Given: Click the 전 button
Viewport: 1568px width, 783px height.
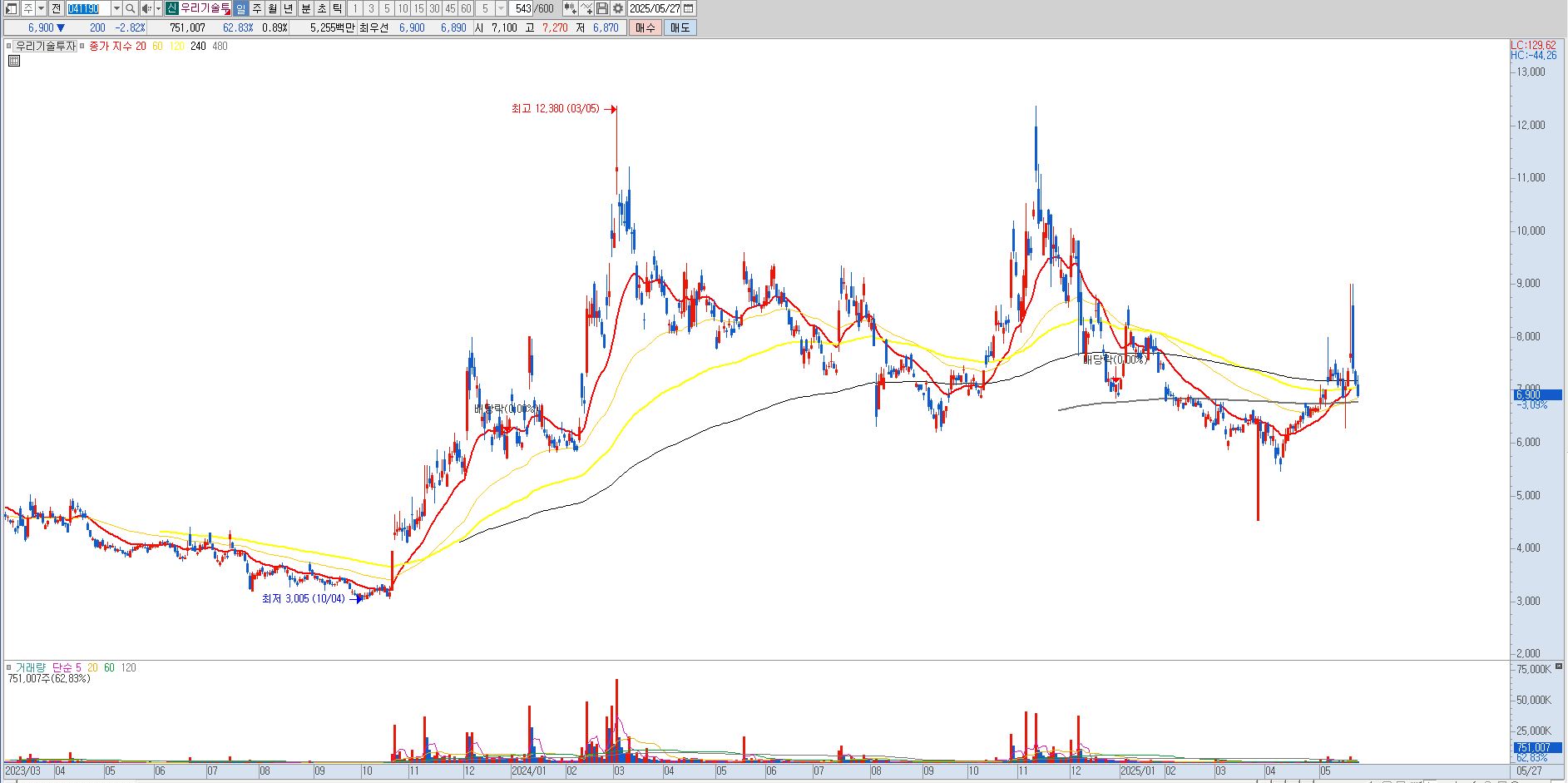Looking at the screenshot, I should coord(56,8).
